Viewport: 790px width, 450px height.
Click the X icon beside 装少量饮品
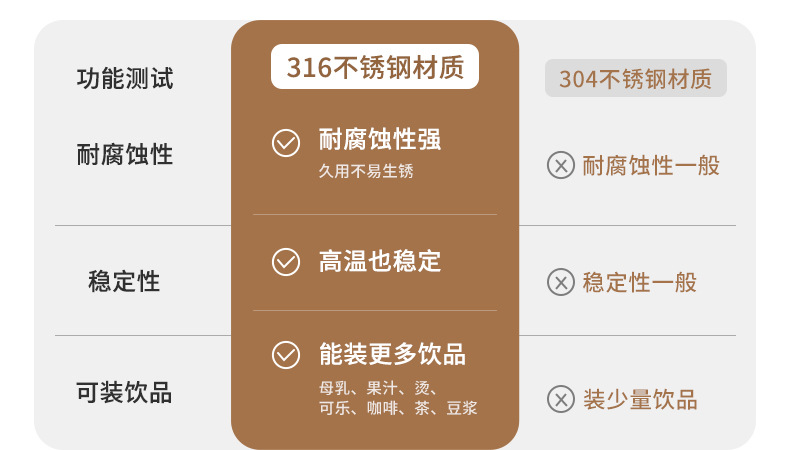(x=561, y=399)
